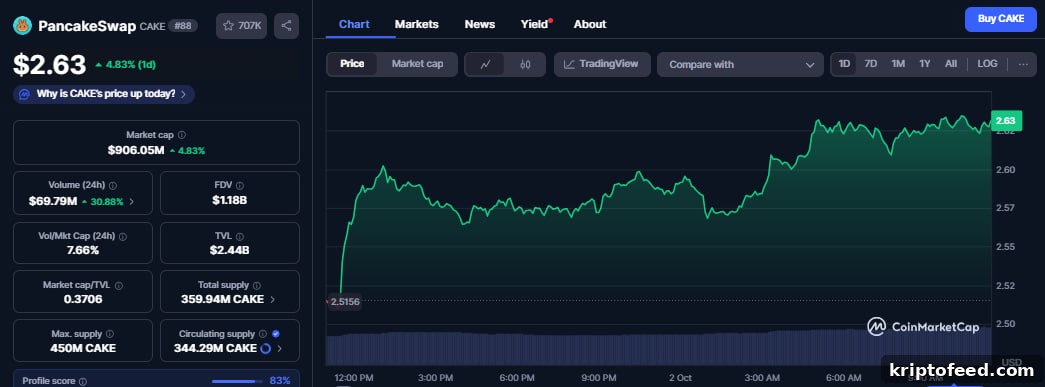
Task: Open more chart options ellipsis
Action: pos(1023,64)
